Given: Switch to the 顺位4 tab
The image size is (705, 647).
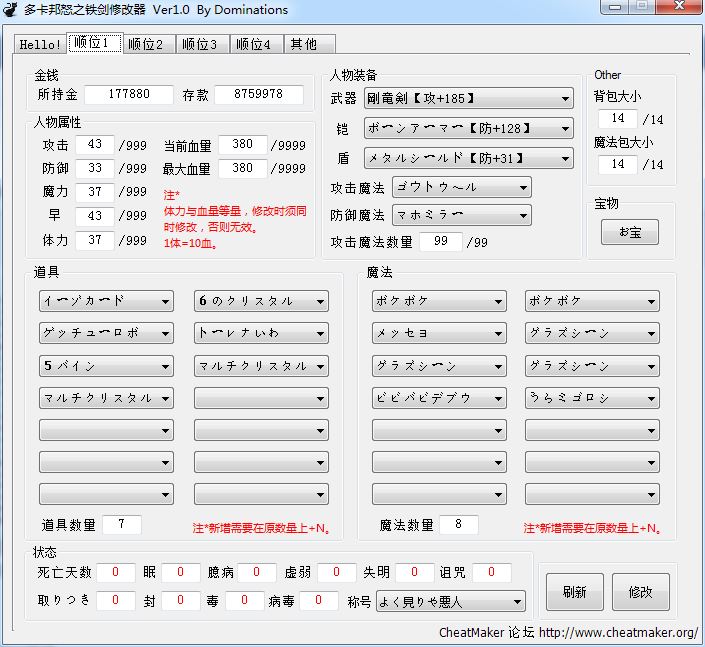Looking at the screenshot, I should [x=256, y=44].
